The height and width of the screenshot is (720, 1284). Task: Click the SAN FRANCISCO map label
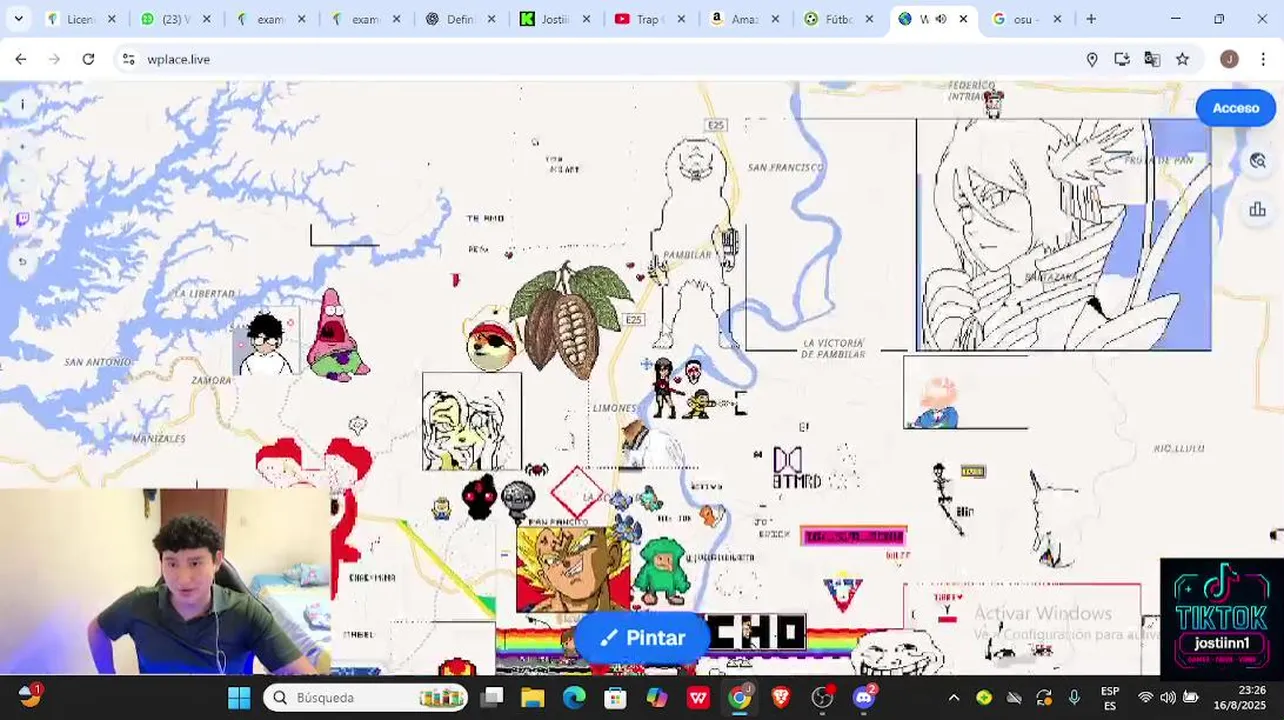786,167
